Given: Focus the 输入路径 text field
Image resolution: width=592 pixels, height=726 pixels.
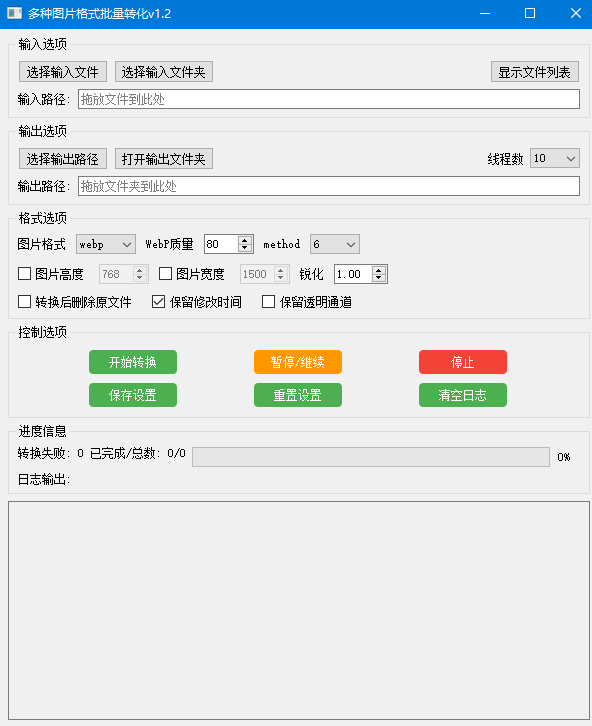Looking at the screenshot, I should point(329,99).
